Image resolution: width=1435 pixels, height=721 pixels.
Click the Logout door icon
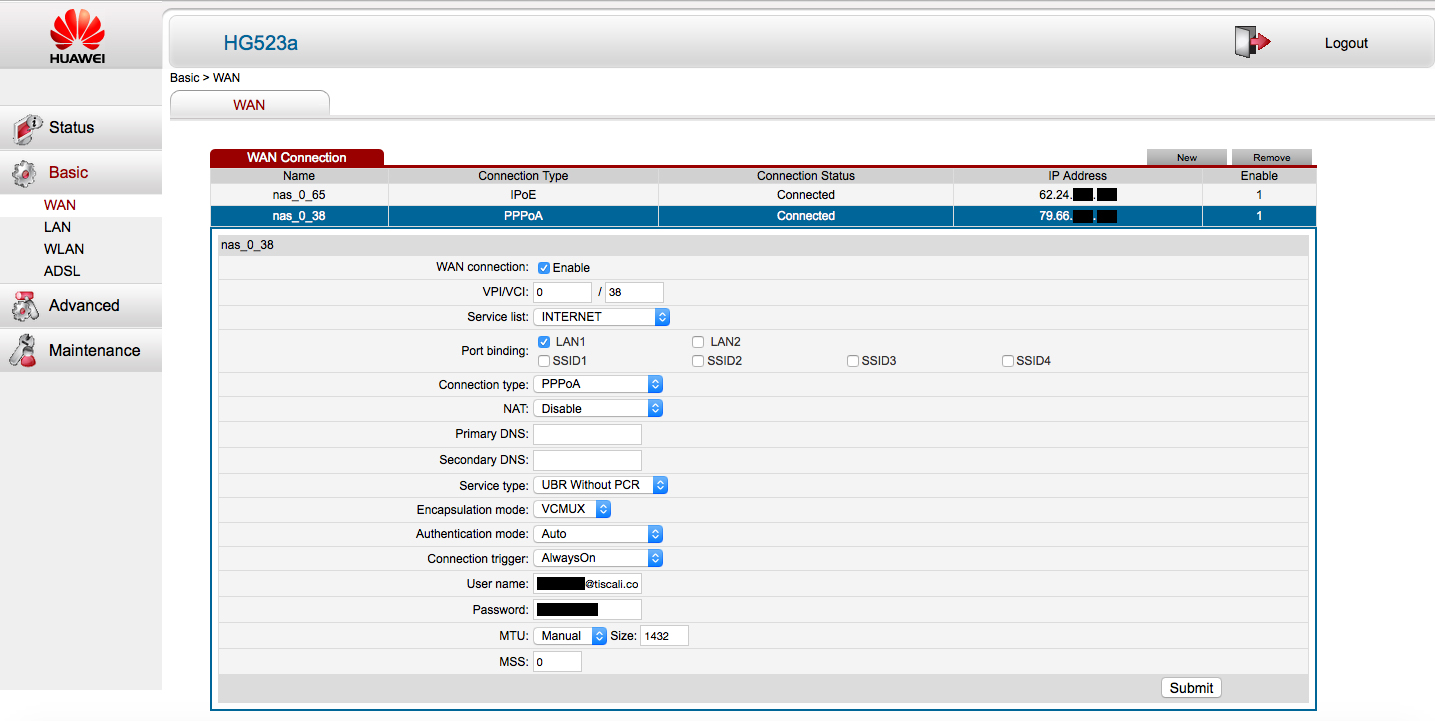point(1251,42)
